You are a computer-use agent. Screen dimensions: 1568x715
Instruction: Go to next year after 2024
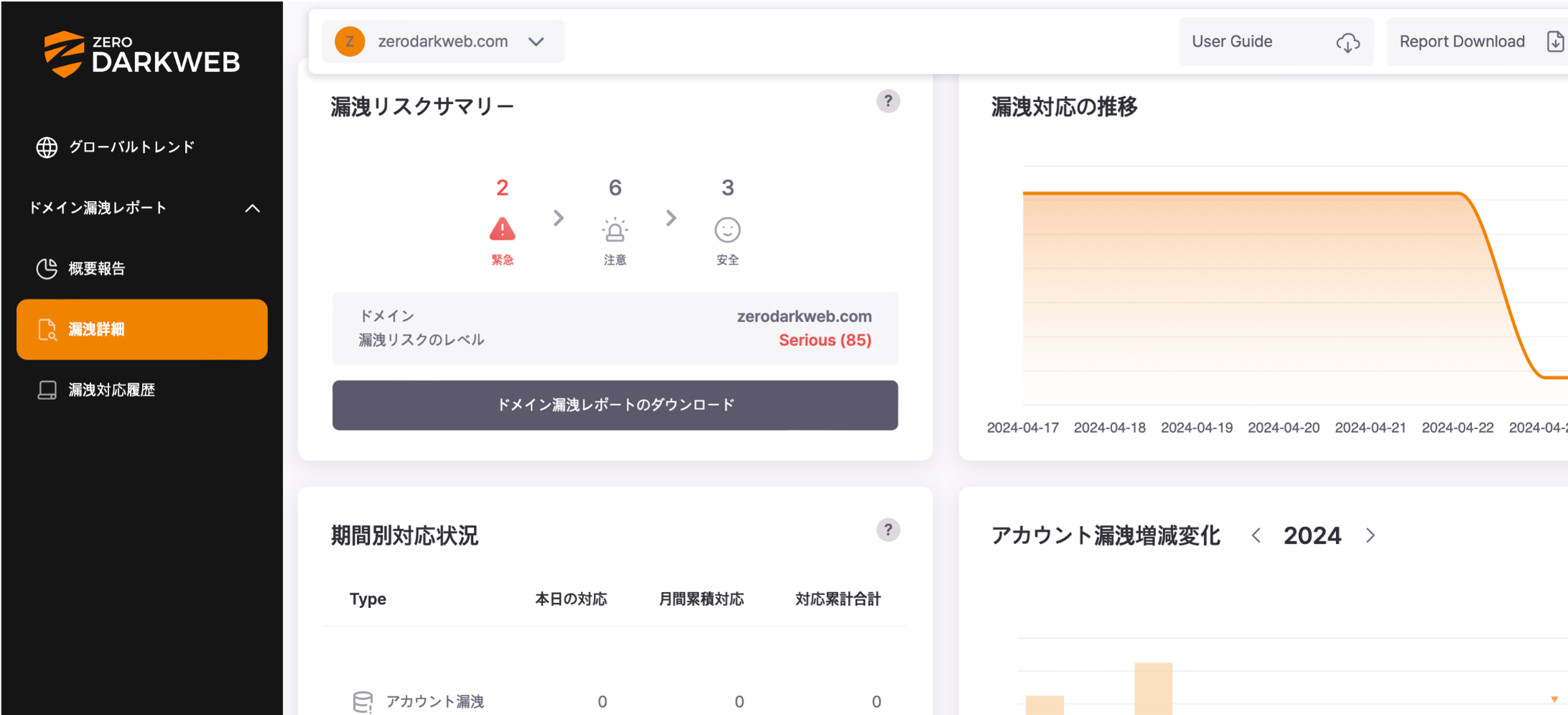click(1371, 536)
